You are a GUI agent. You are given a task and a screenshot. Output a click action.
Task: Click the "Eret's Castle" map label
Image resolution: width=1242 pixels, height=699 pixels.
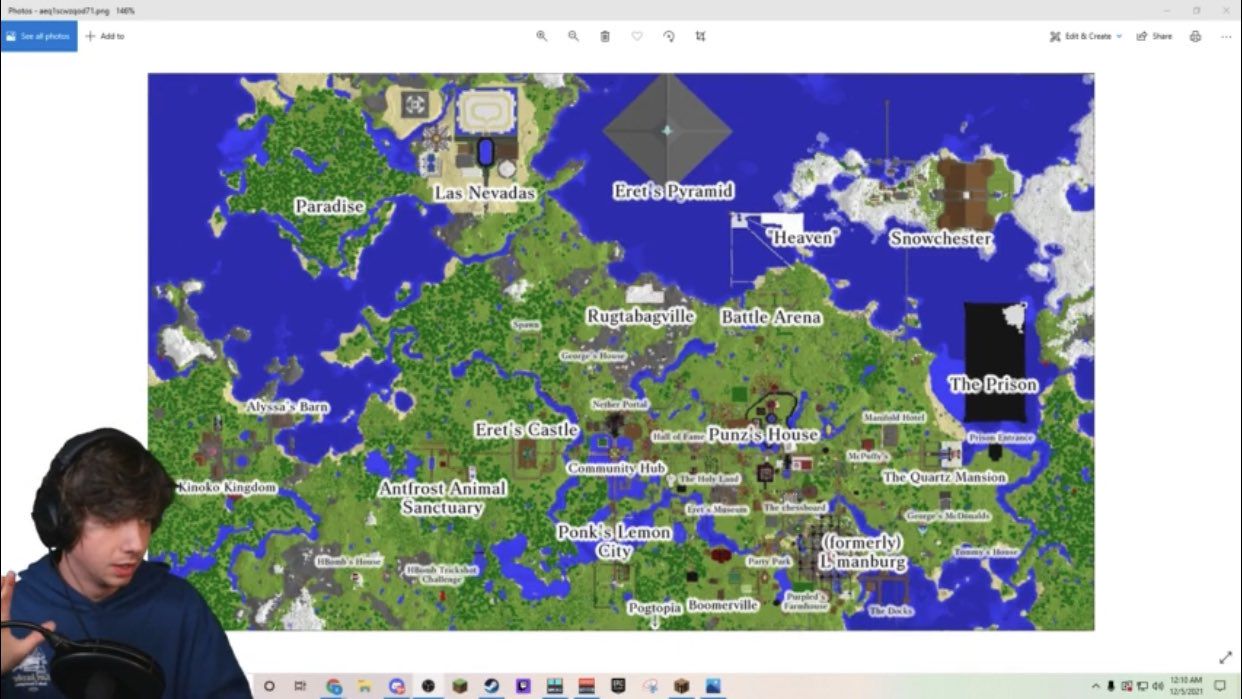(x=526, y=430)
